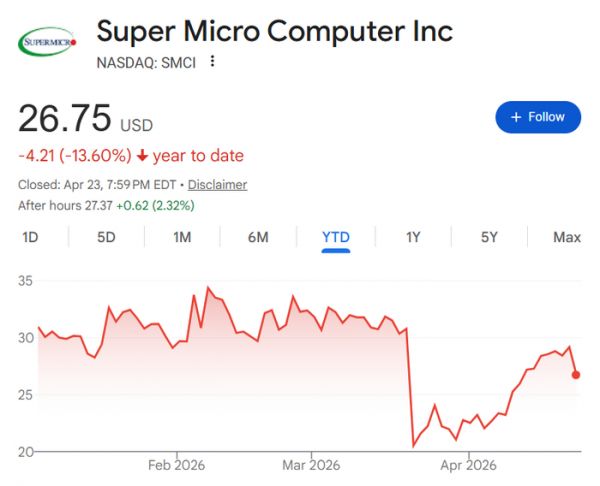The height and width of the screenshot is (486, 600).
Task: Open the 5Y chart tab
Action: pyautogui.click(x=489, y=237)
